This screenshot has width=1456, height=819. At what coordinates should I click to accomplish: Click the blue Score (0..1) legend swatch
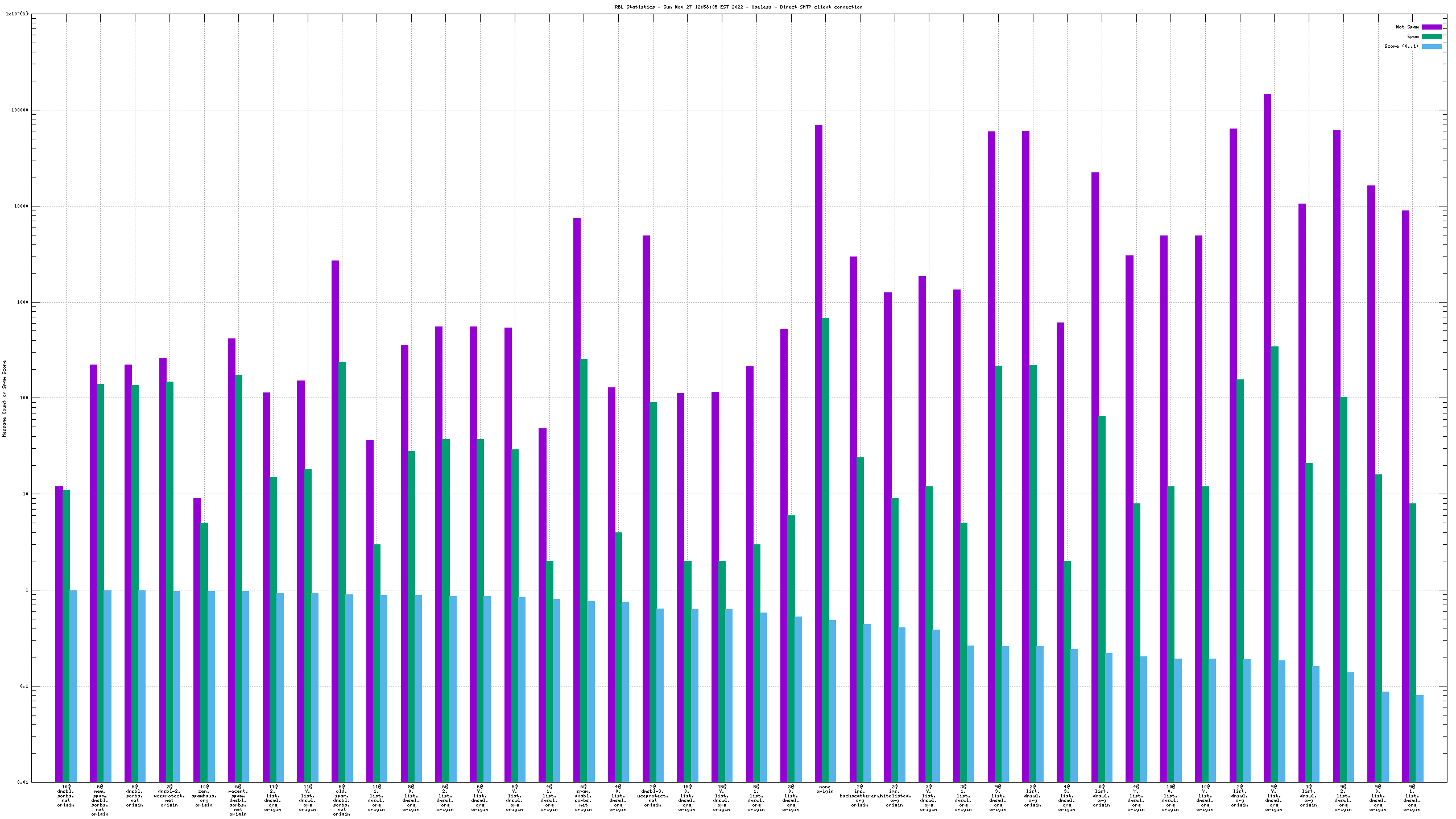[1432, 46]
